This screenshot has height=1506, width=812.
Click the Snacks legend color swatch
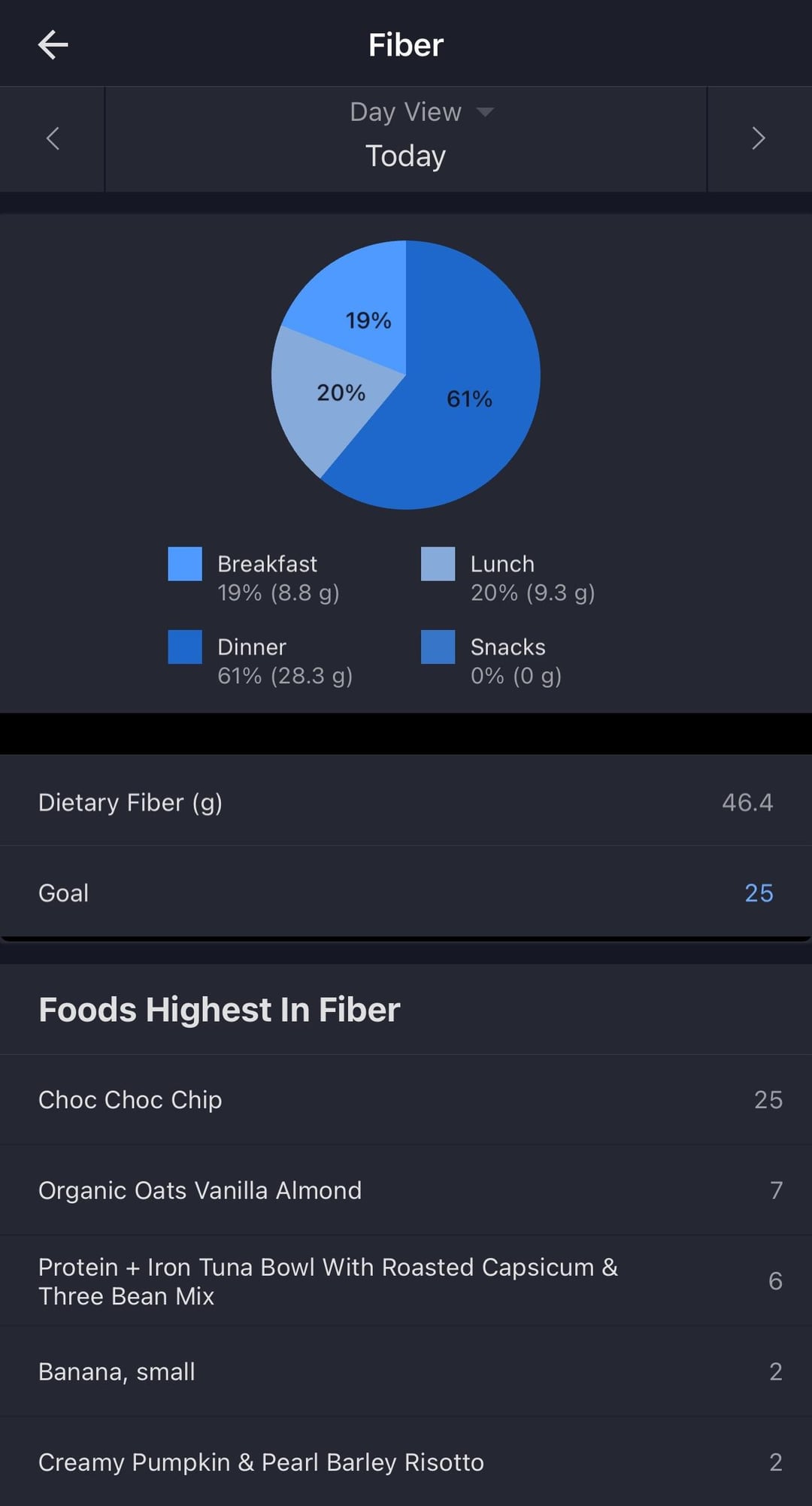click(438, 647)
